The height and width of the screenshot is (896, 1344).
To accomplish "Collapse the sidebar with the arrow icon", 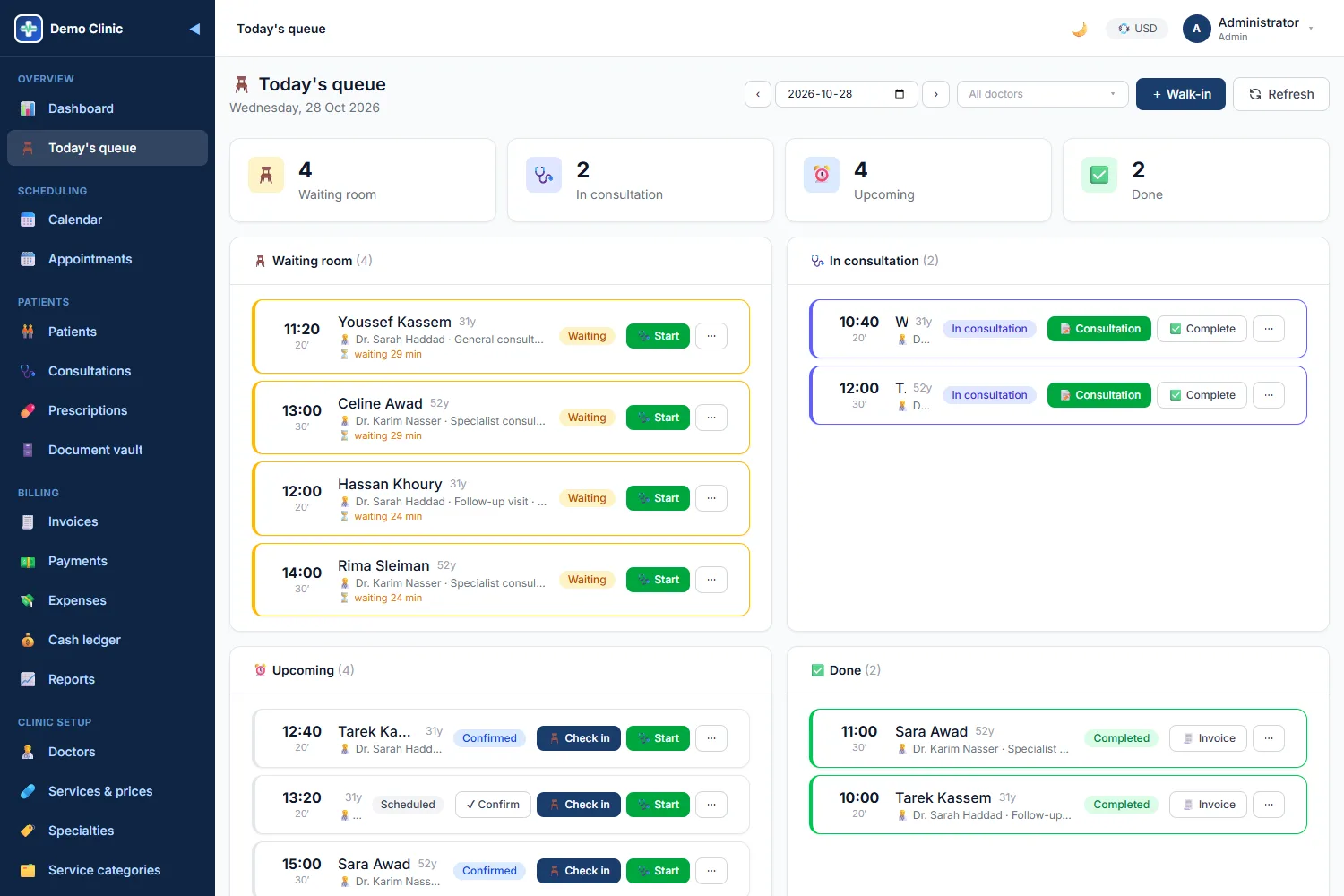I will click(x=194, y=29).
